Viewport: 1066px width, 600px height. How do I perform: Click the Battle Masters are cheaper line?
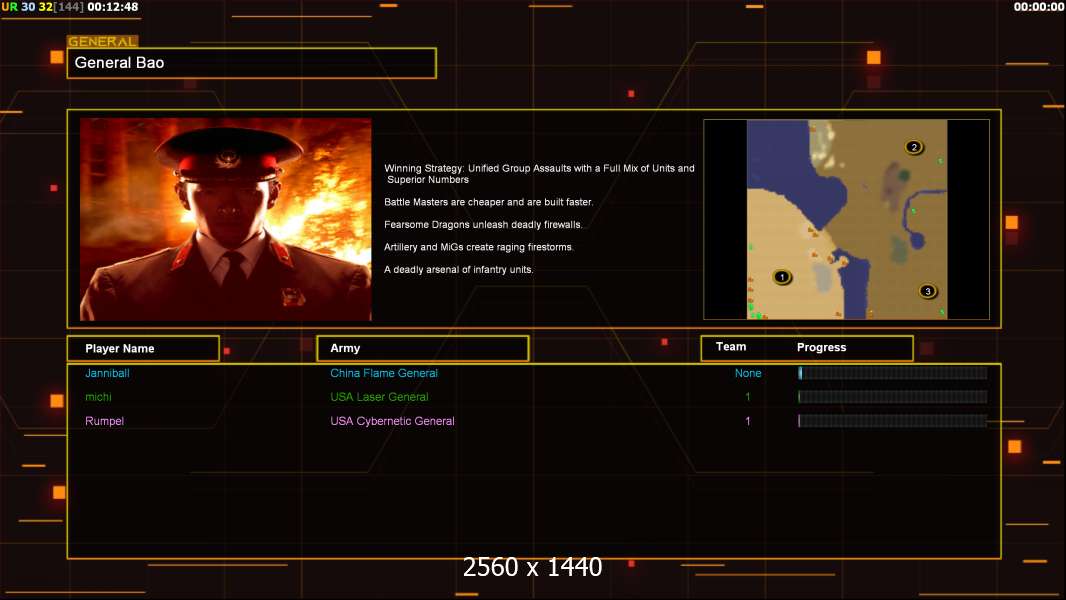(x=488, y=202)
